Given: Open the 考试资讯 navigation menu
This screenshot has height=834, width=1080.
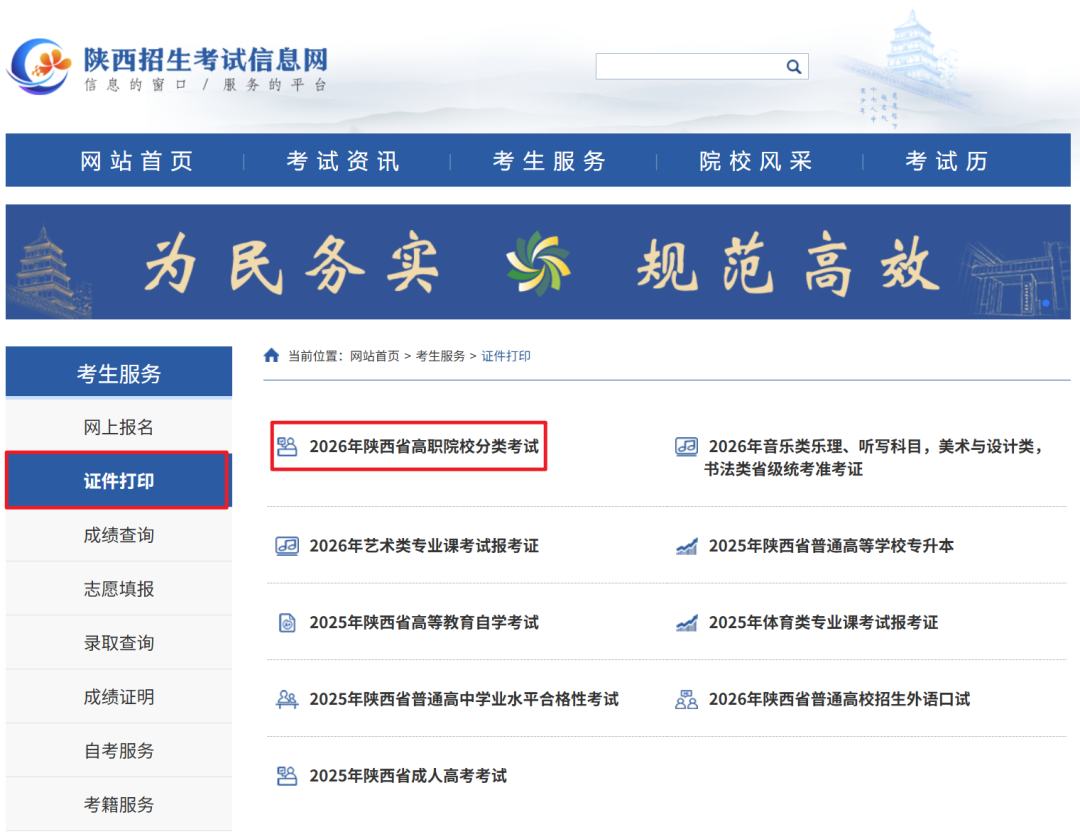Looking at the screenshot, I should pyautogui.click(x=340, y=160).
